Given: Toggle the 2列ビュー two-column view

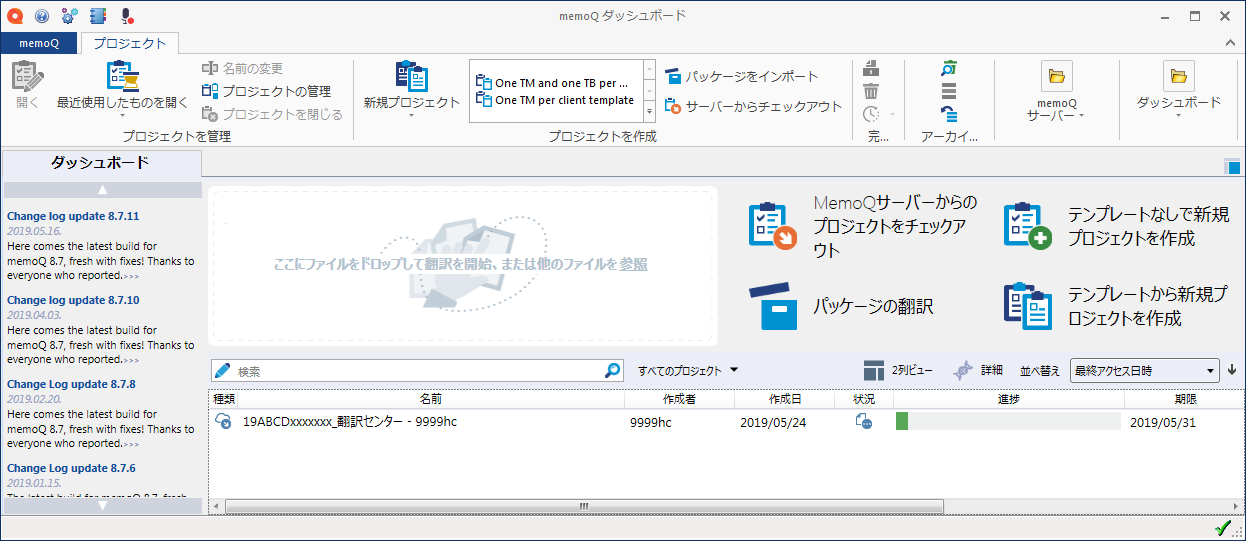Looking at the screenshot, I should [874, 370].
